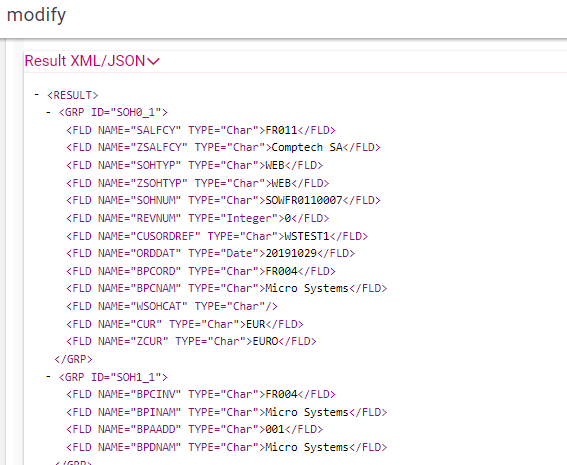Click the REVNUM integer value 0
The width and height of the screenshot is (567, 465).
click(288, 218)
